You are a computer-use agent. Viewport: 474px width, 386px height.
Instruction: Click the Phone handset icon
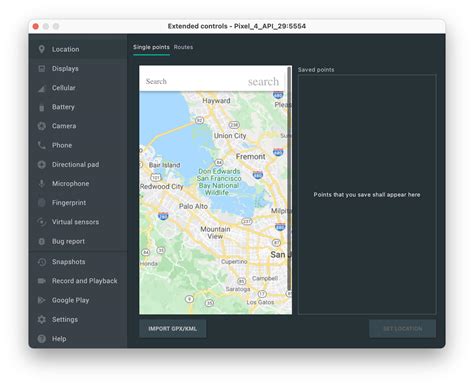point(41,145)
